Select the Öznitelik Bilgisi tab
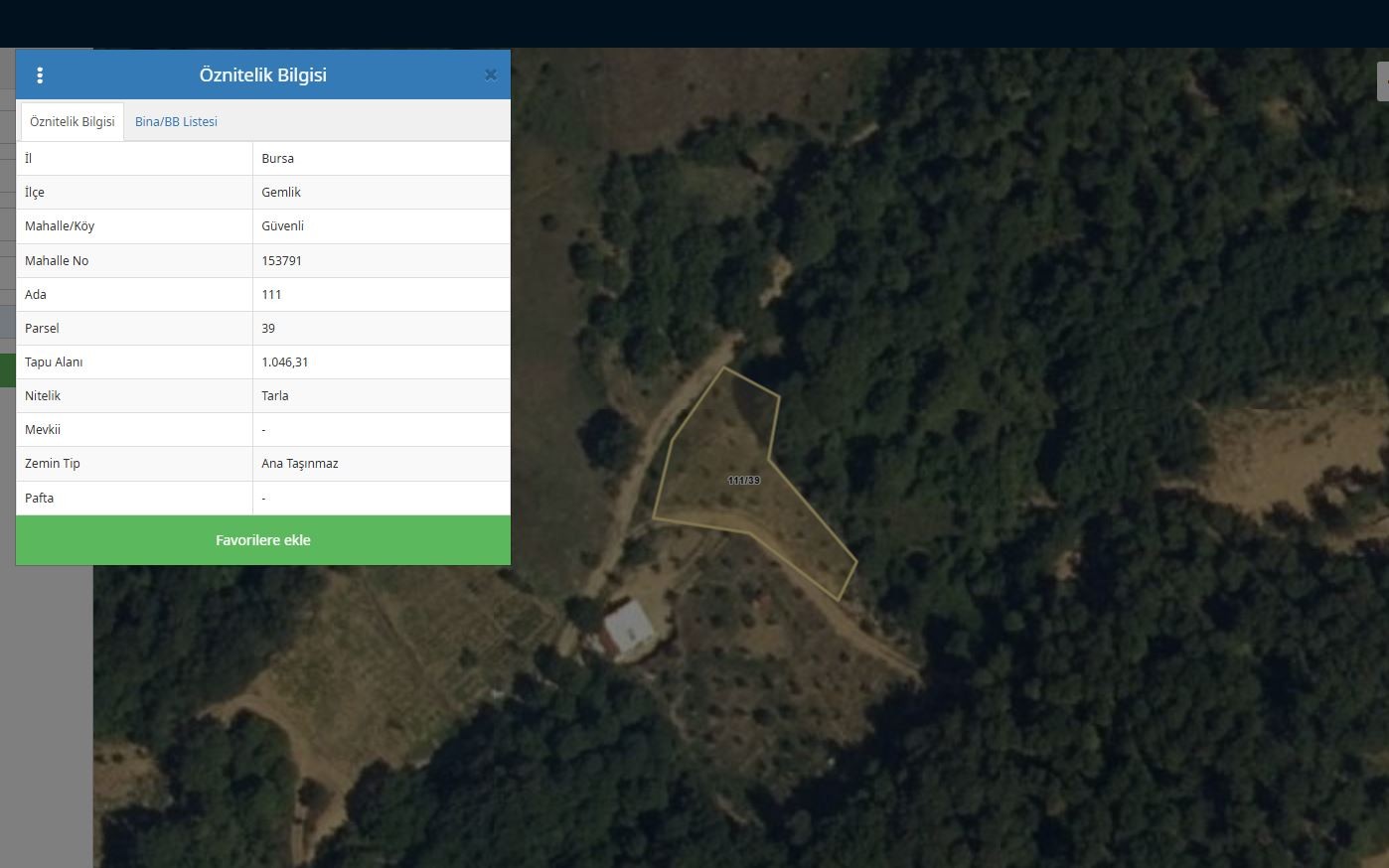 [x=73, y=122]
